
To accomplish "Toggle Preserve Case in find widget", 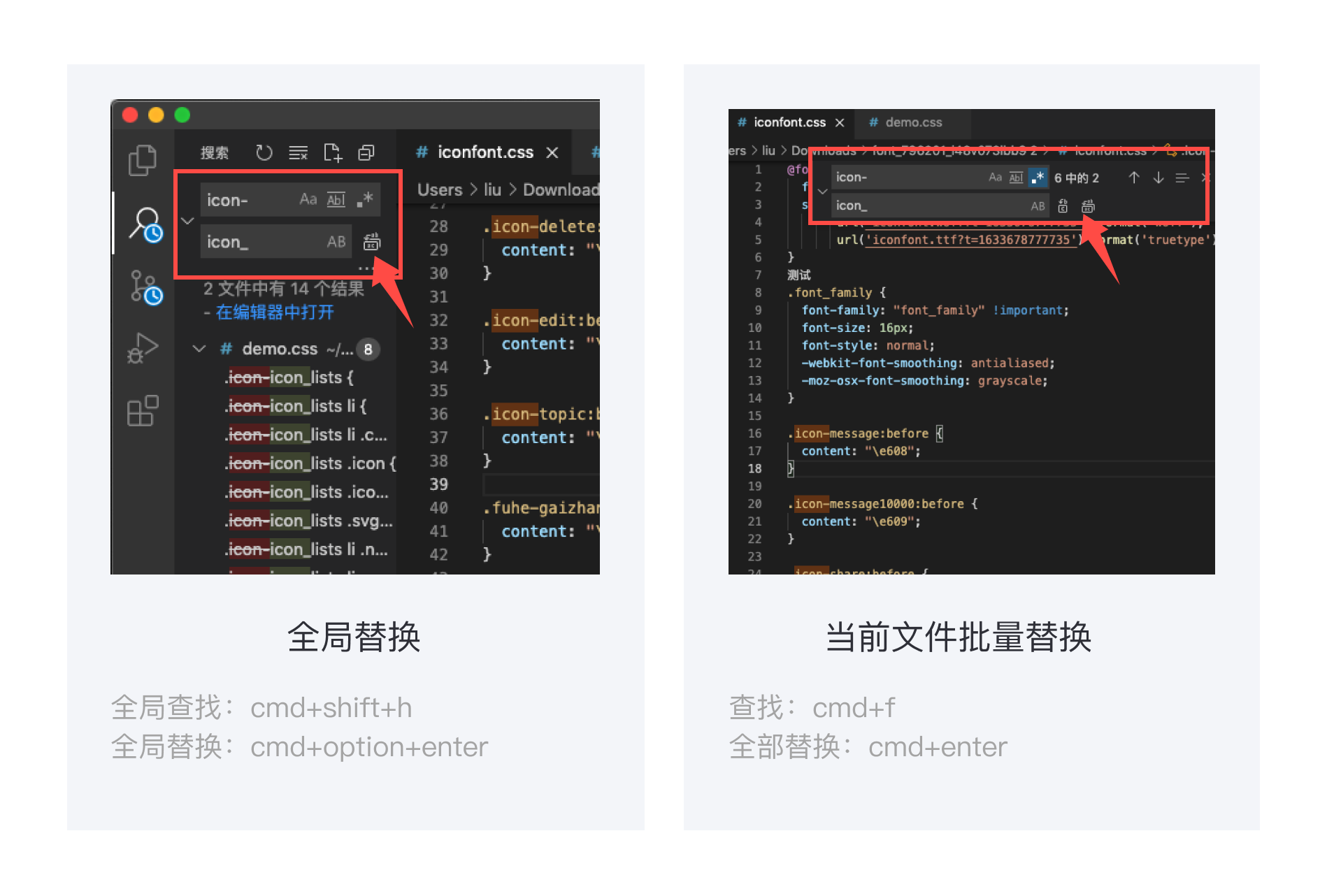I will (x=1038, y=206).
